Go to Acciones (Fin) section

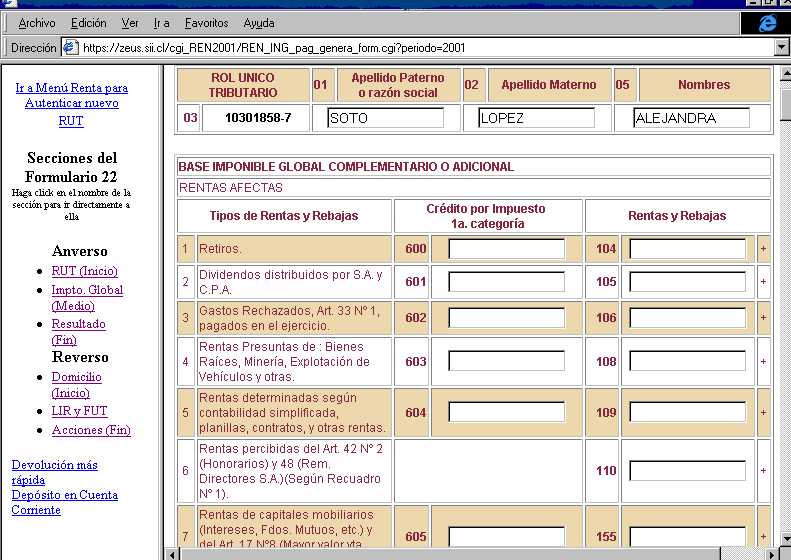click(91, 430)
